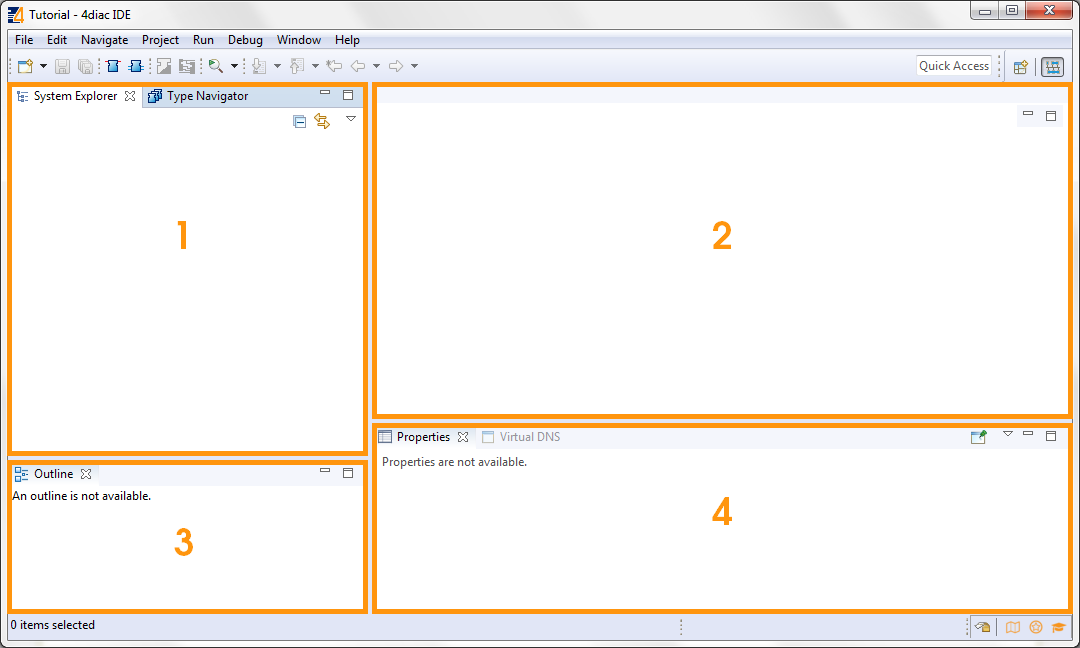Click the Open Perspective icon

click(1021, 67)
